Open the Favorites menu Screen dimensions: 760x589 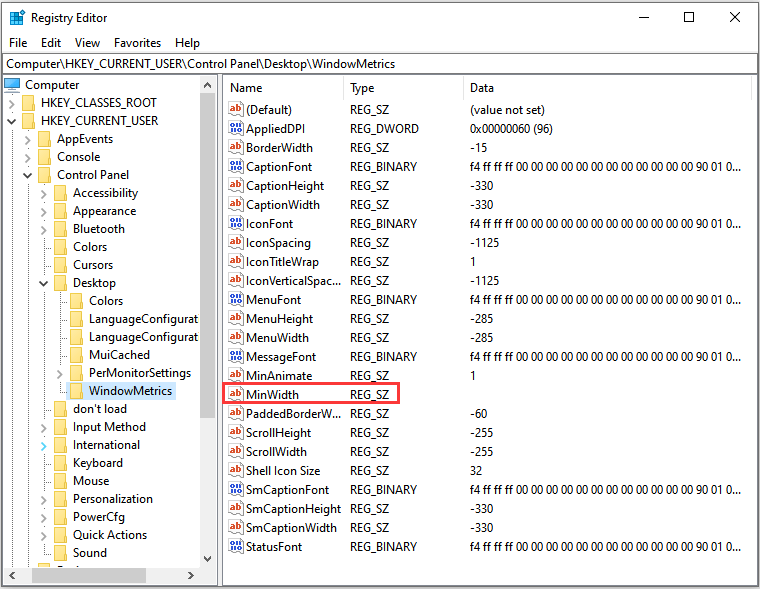coord(137,43)
